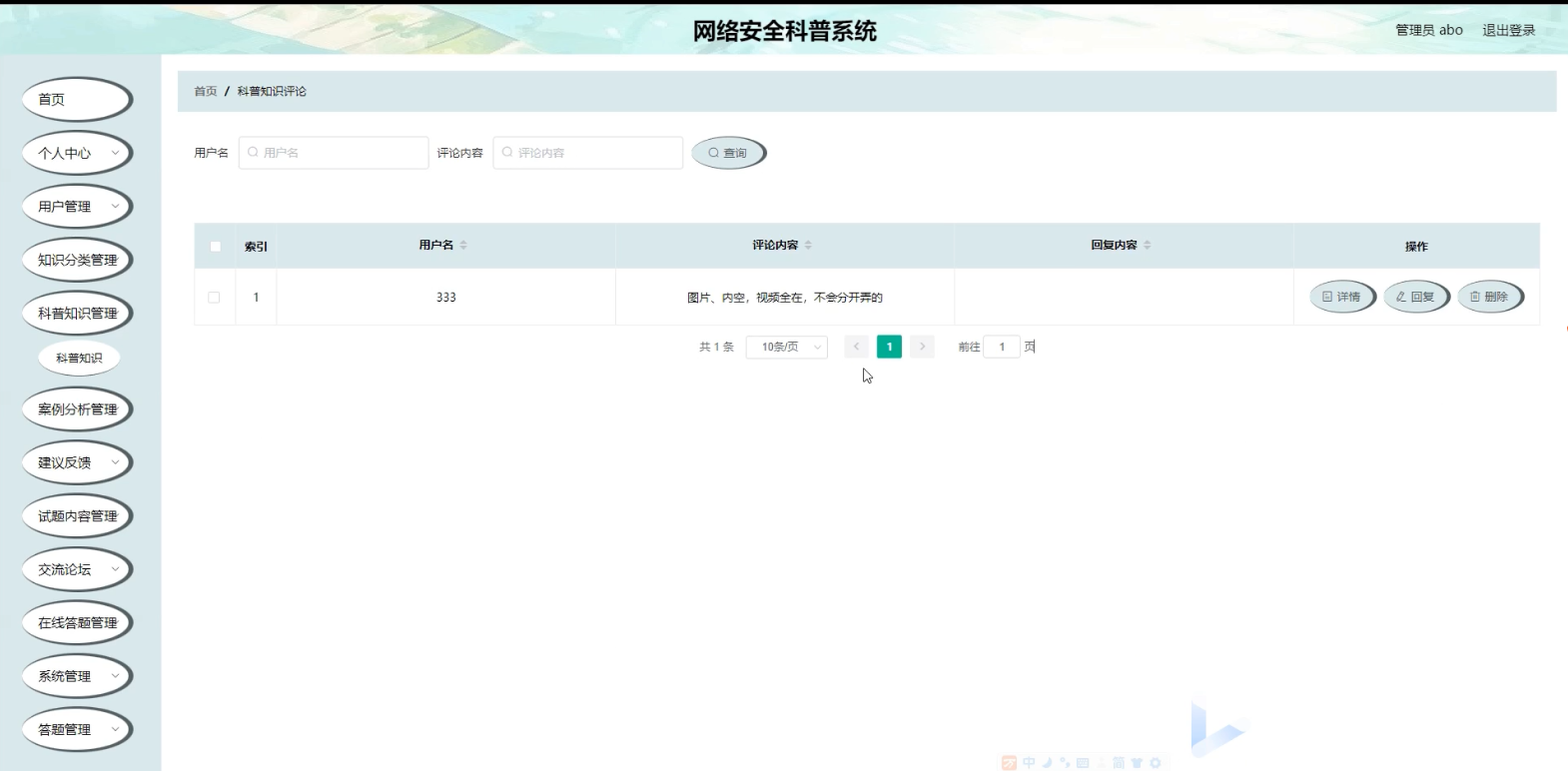This screenshot has height=771, width=1568.
Task: Click the 查询 search button
Action: 728,153
